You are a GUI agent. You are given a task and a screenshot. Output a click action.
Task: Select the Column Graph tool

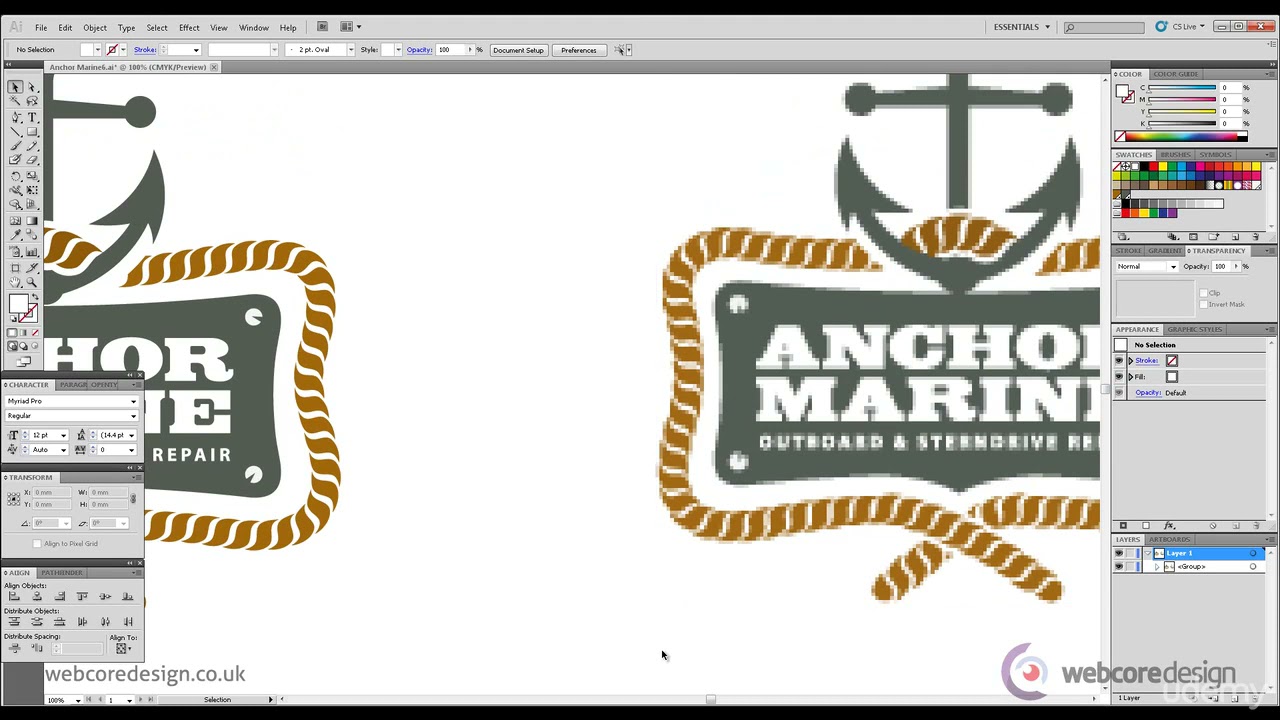[32, 252]
